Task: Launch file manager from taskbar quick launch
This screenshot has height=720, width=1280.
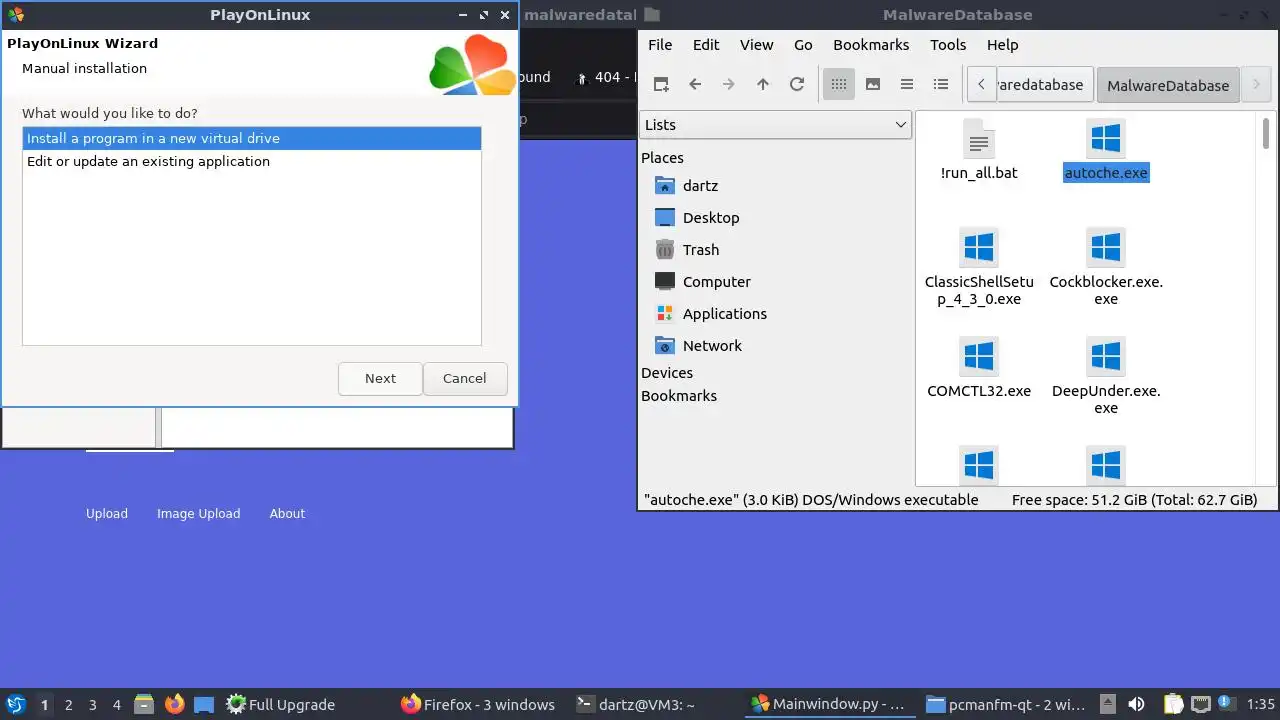Action: tap(144, 704)
